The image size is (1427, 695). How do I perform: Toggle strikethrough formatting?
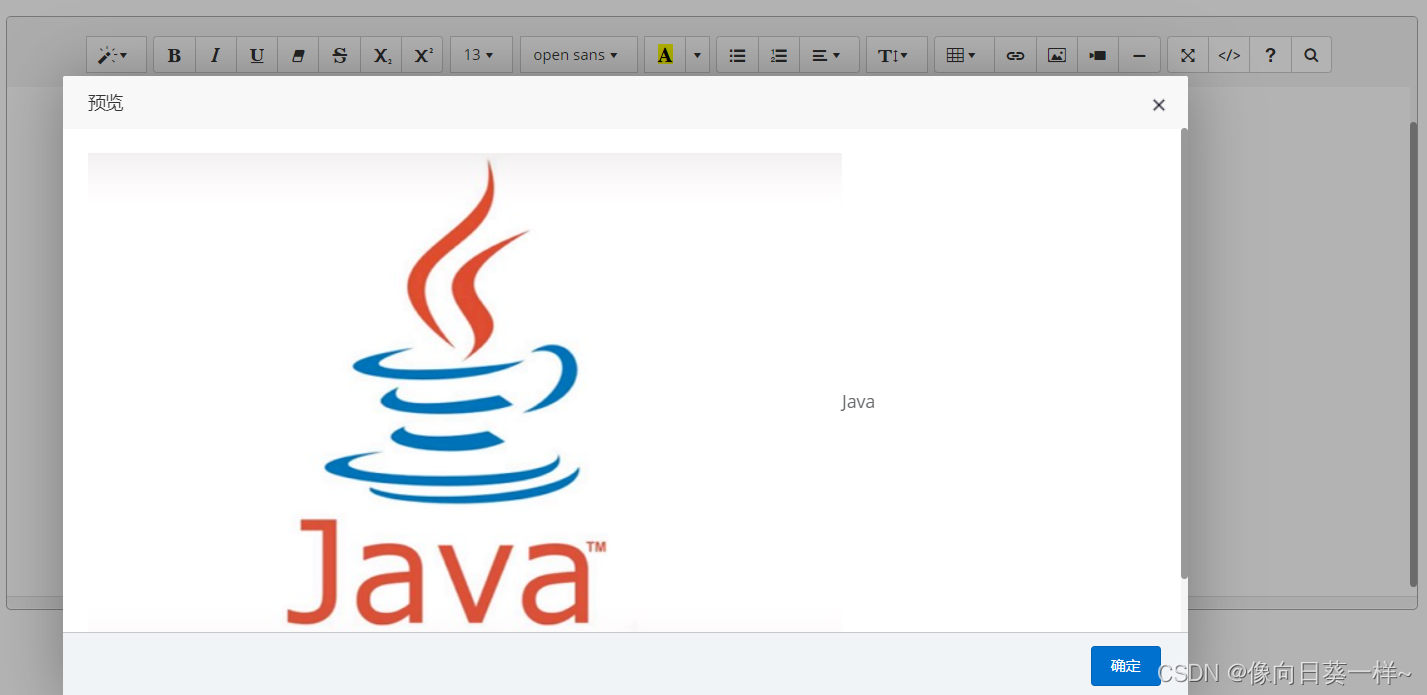(x=340, y=55)
